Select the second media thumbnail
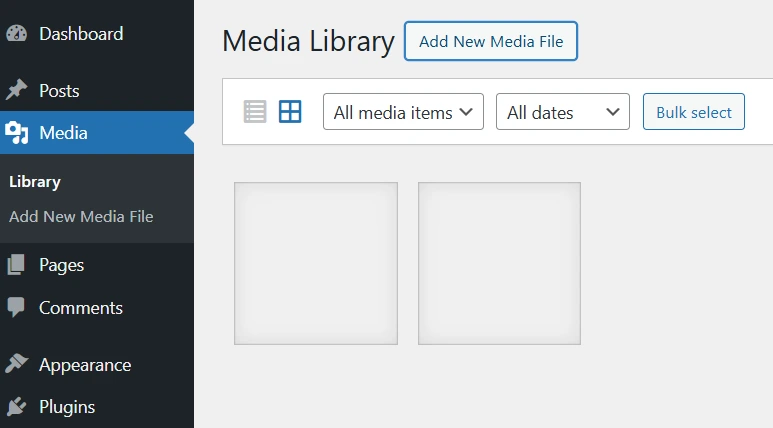 point(499,263)
